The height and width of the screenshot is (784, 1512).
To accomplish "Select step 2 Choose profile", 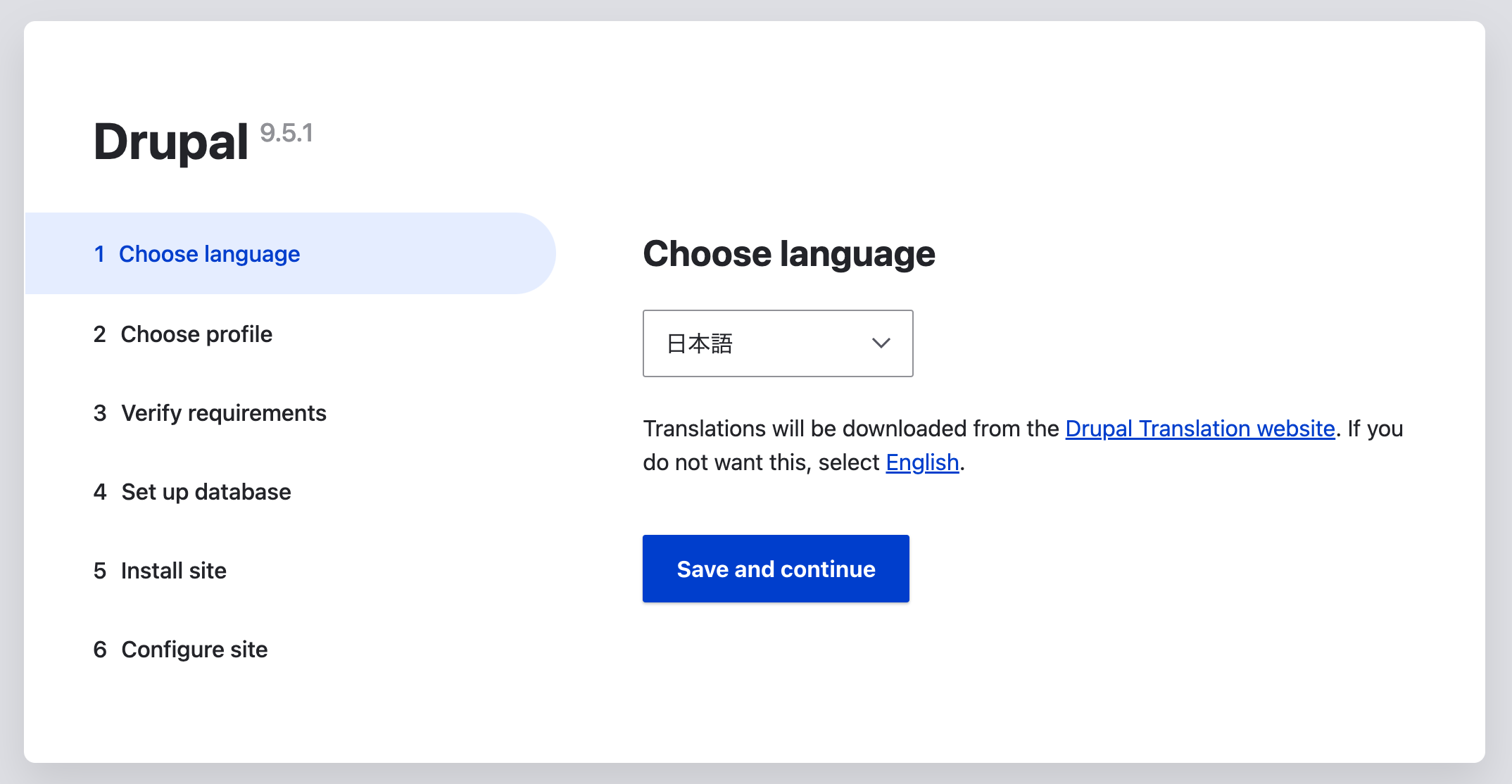I will coord(182,334).
